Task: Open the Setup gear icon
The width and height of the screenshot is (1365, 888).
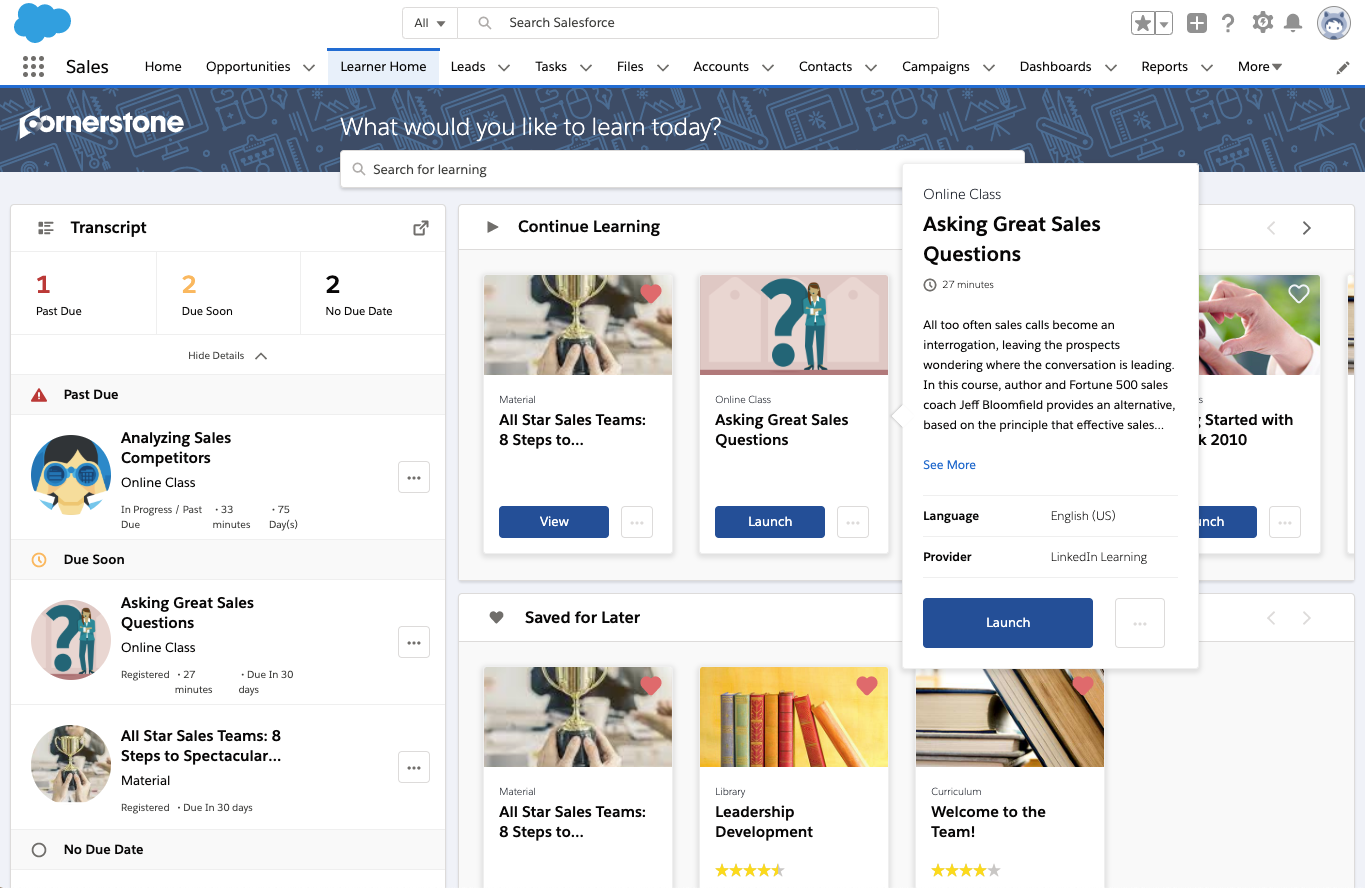Action: 1262,23
